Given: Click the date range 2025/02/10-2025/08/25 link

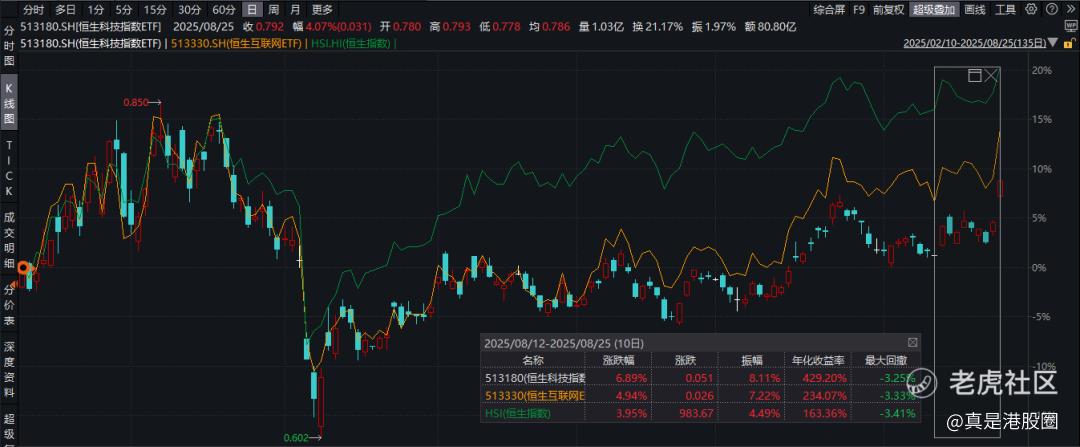Looking at the screenshot, I should 975,43.
